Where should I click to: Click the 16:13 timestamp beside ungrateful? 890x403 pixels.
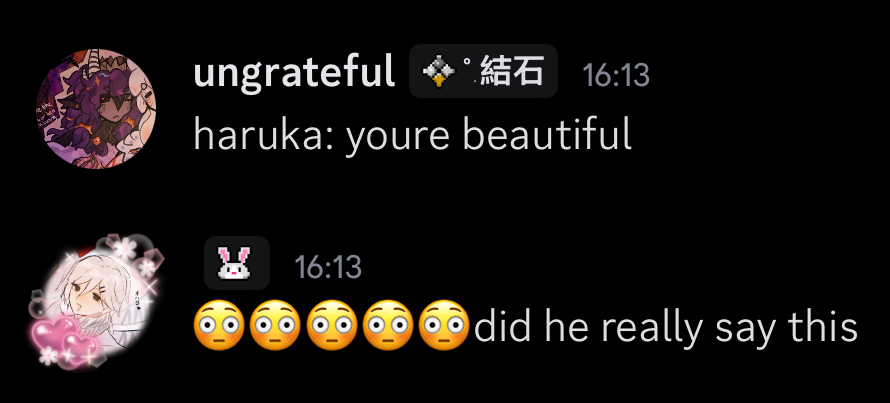616,74
